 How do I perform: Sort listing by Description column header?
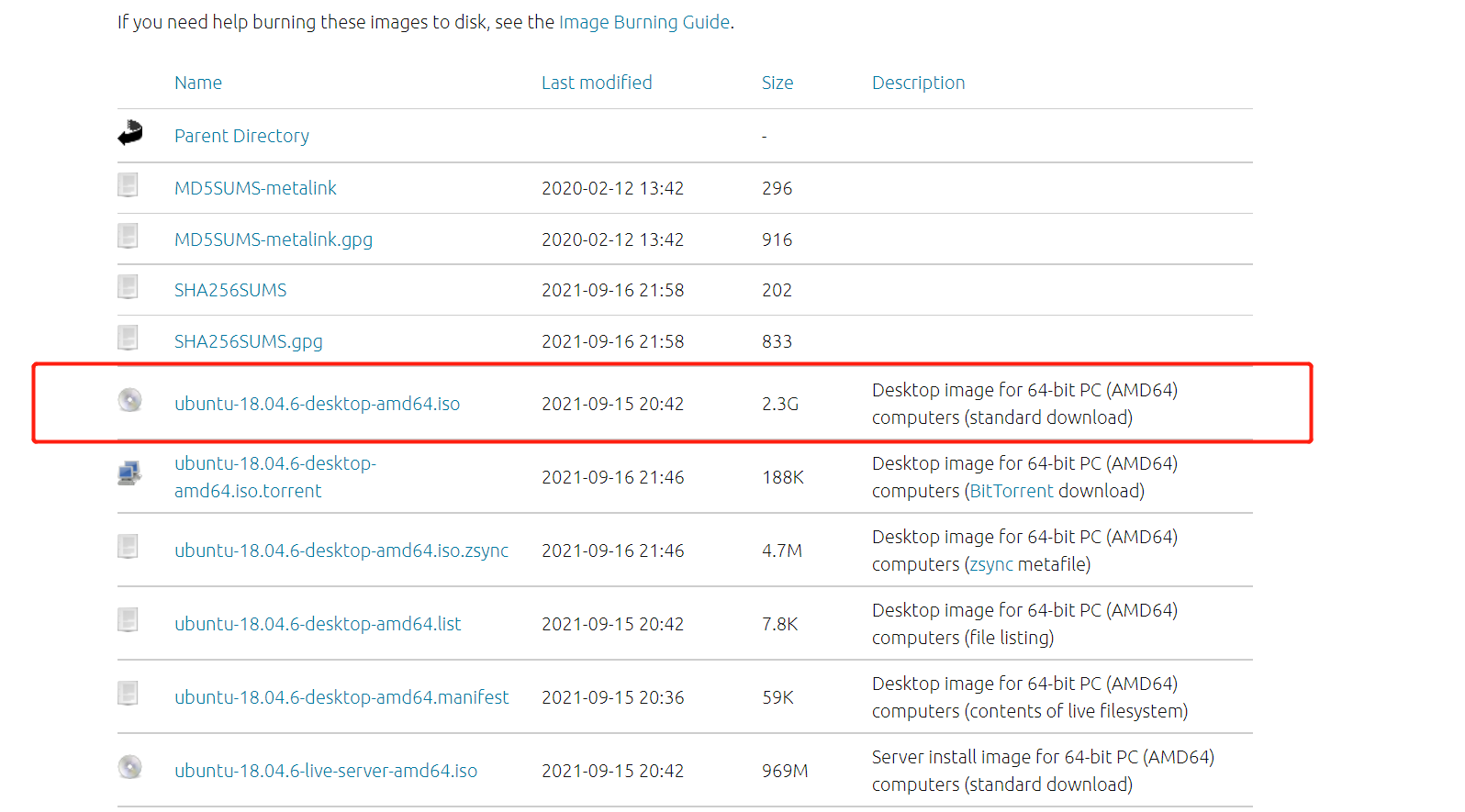point(918,83)
